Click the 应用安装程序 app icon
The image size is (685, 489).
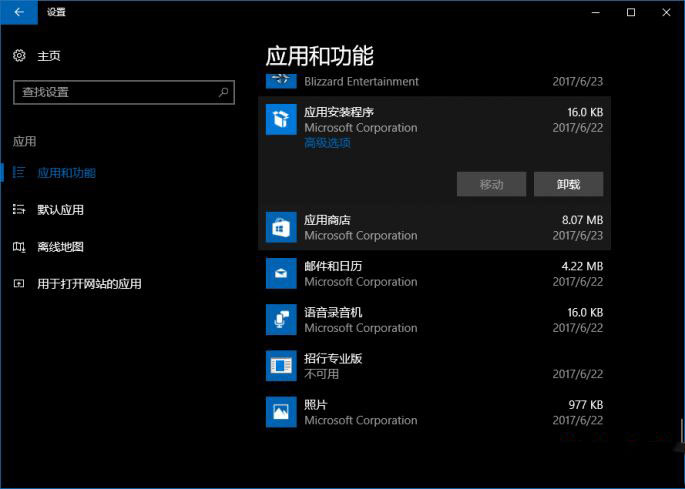(281, 119)
